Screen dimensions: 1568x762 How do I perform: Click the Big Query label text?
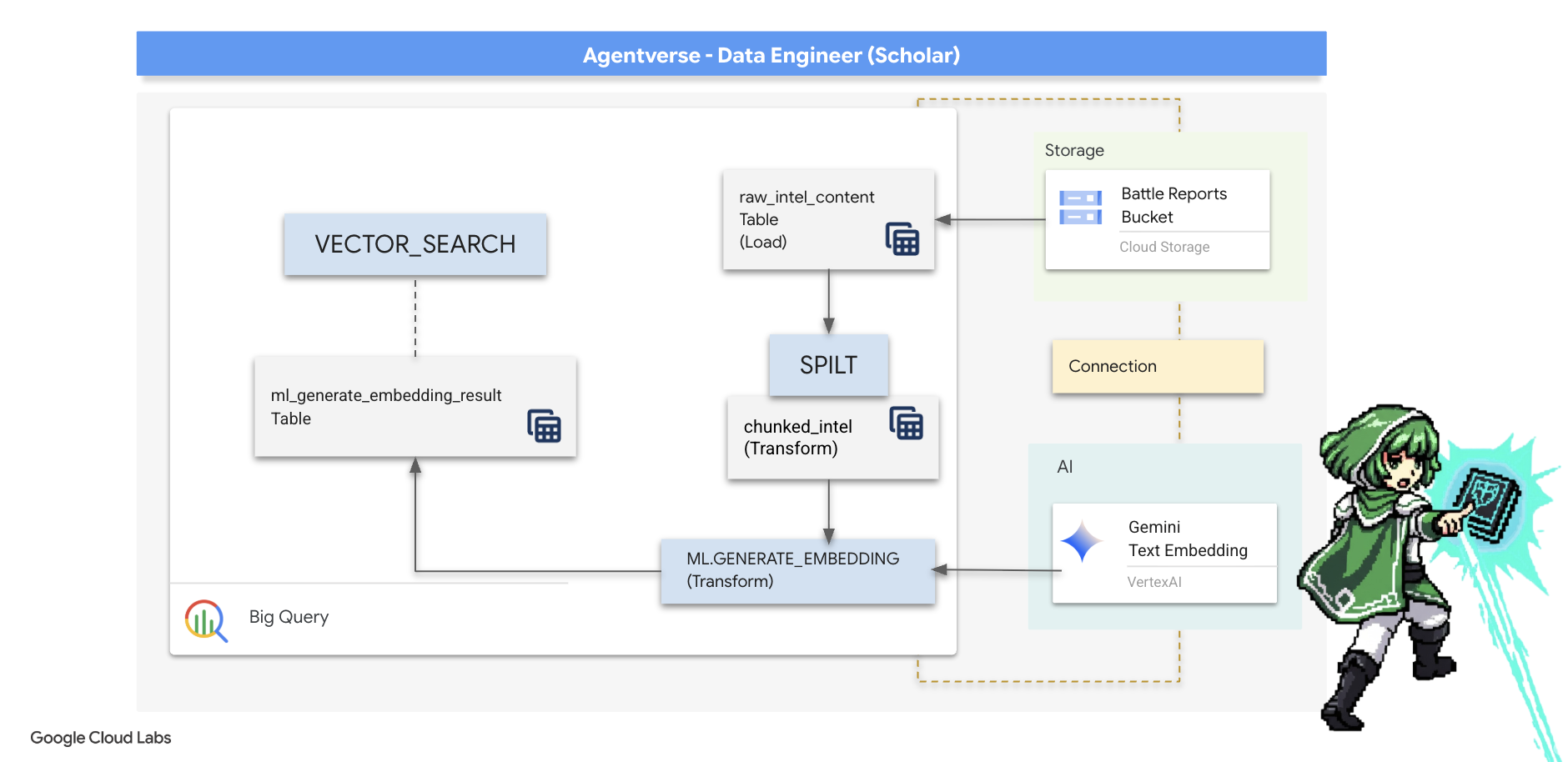point(289,617)
